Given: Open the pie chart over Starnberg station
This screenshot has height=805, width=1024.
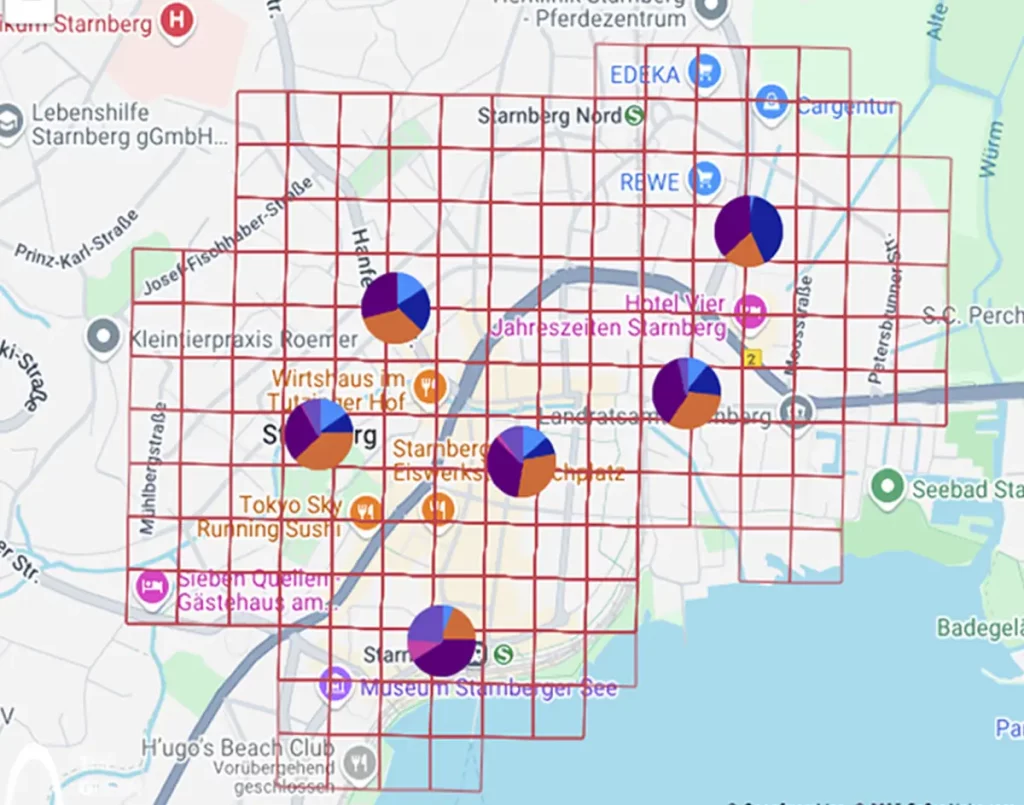Looking at the screenshot, I should pos(442,640).
